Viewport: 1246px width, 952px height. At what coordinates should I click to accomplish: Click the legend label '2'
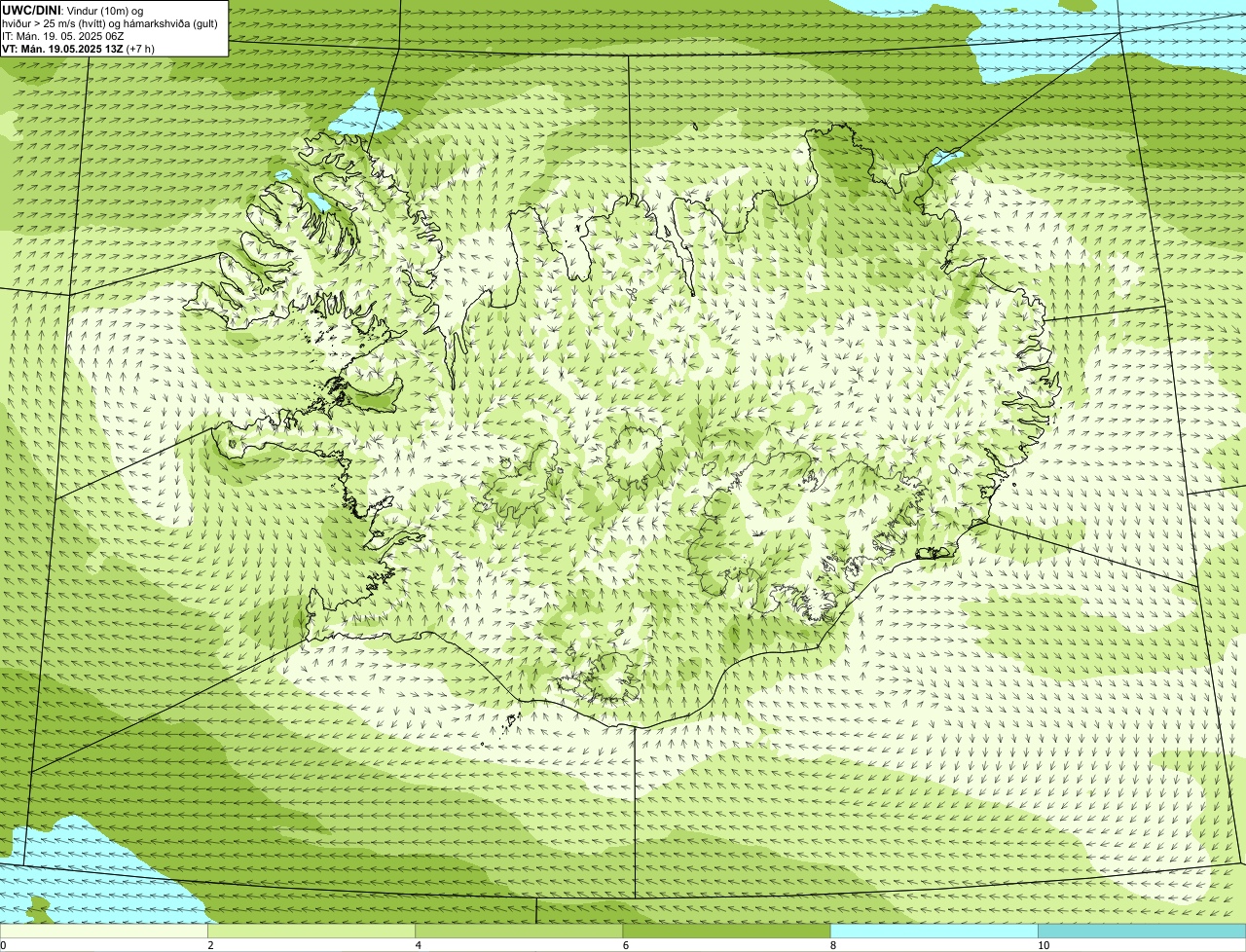210,945
